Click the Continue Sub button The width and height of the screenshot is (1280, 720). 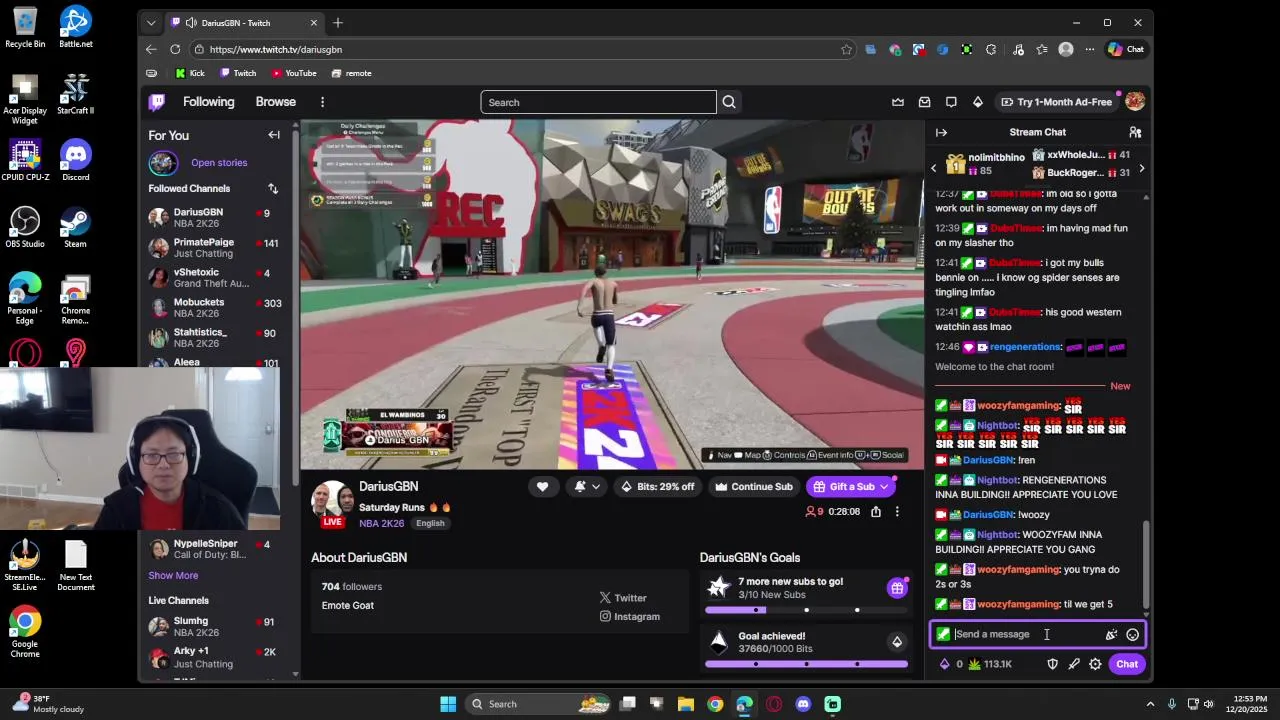pyautogui.click(x=753, y=487)
